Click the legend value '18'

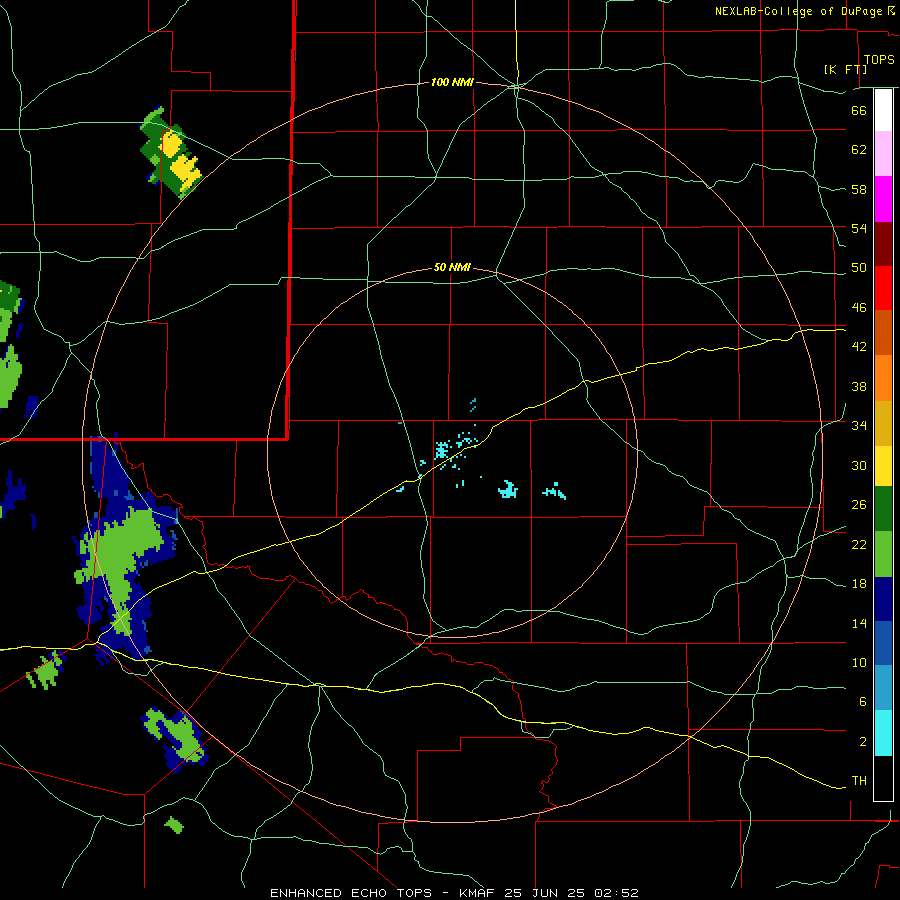859,584
